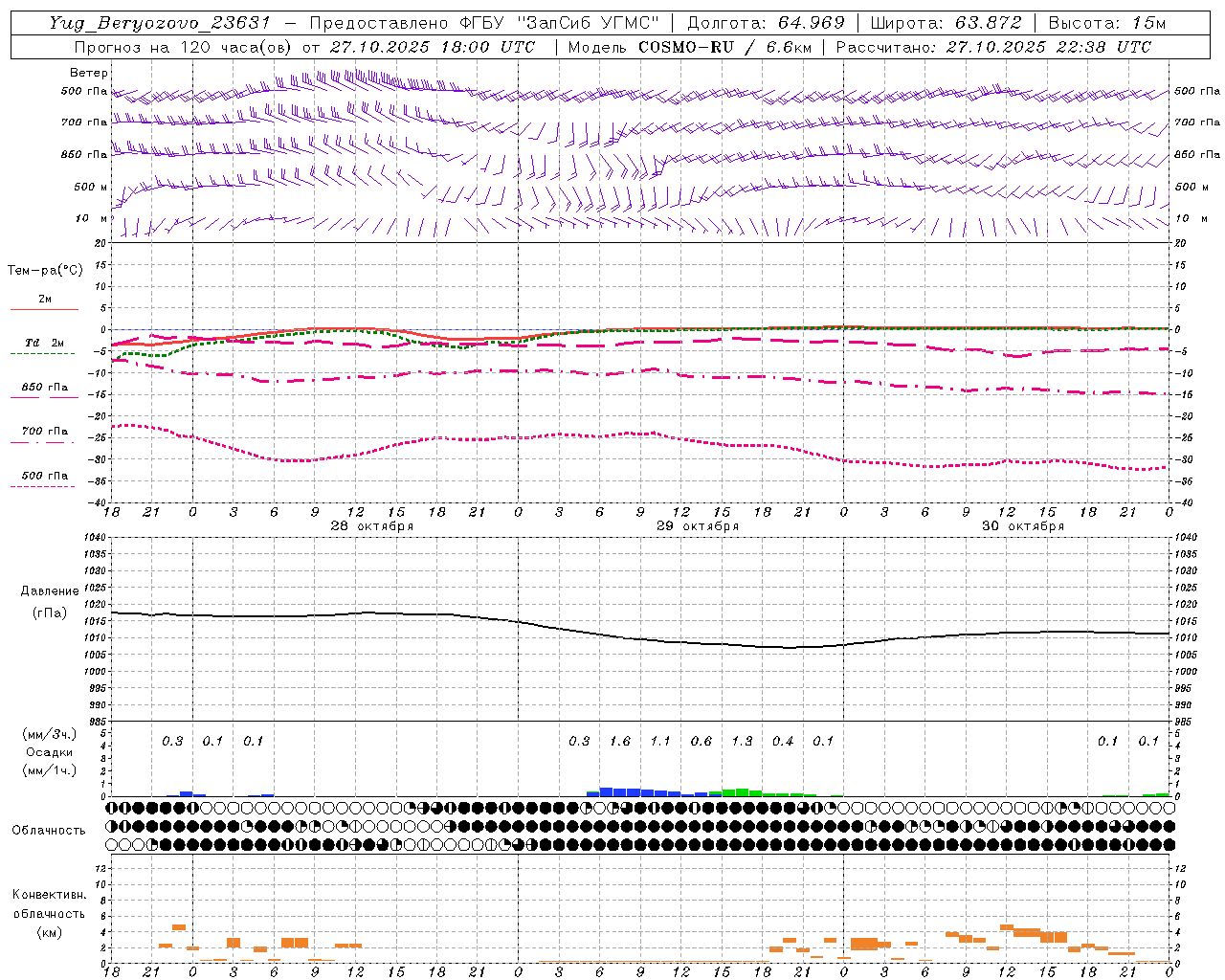This screenshot has height=980, width=1225.
Task: Click the 30 октября date label
Action: coord(1023,526)
